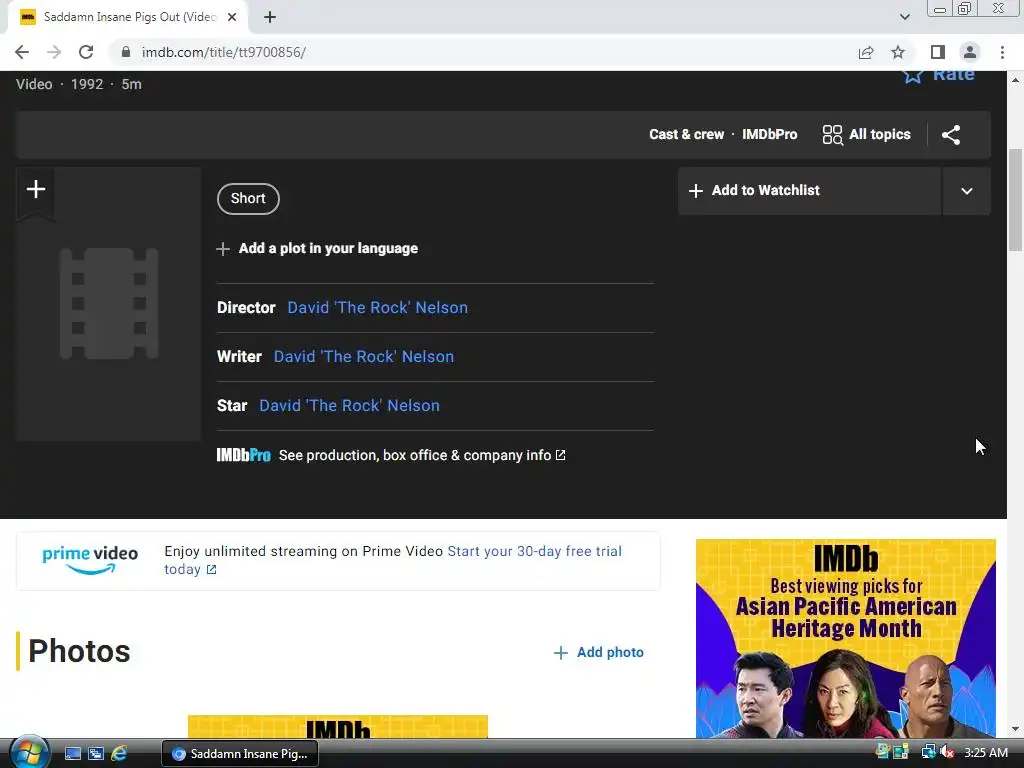The image size is (1024, 768).
Task: Open All topics menu
Action: [866, 135]
